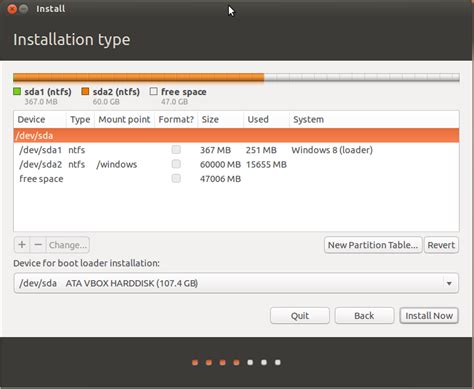Click the plus add partition icon
The width and height of the screenshot is (474, 389).
click(22, 245)
